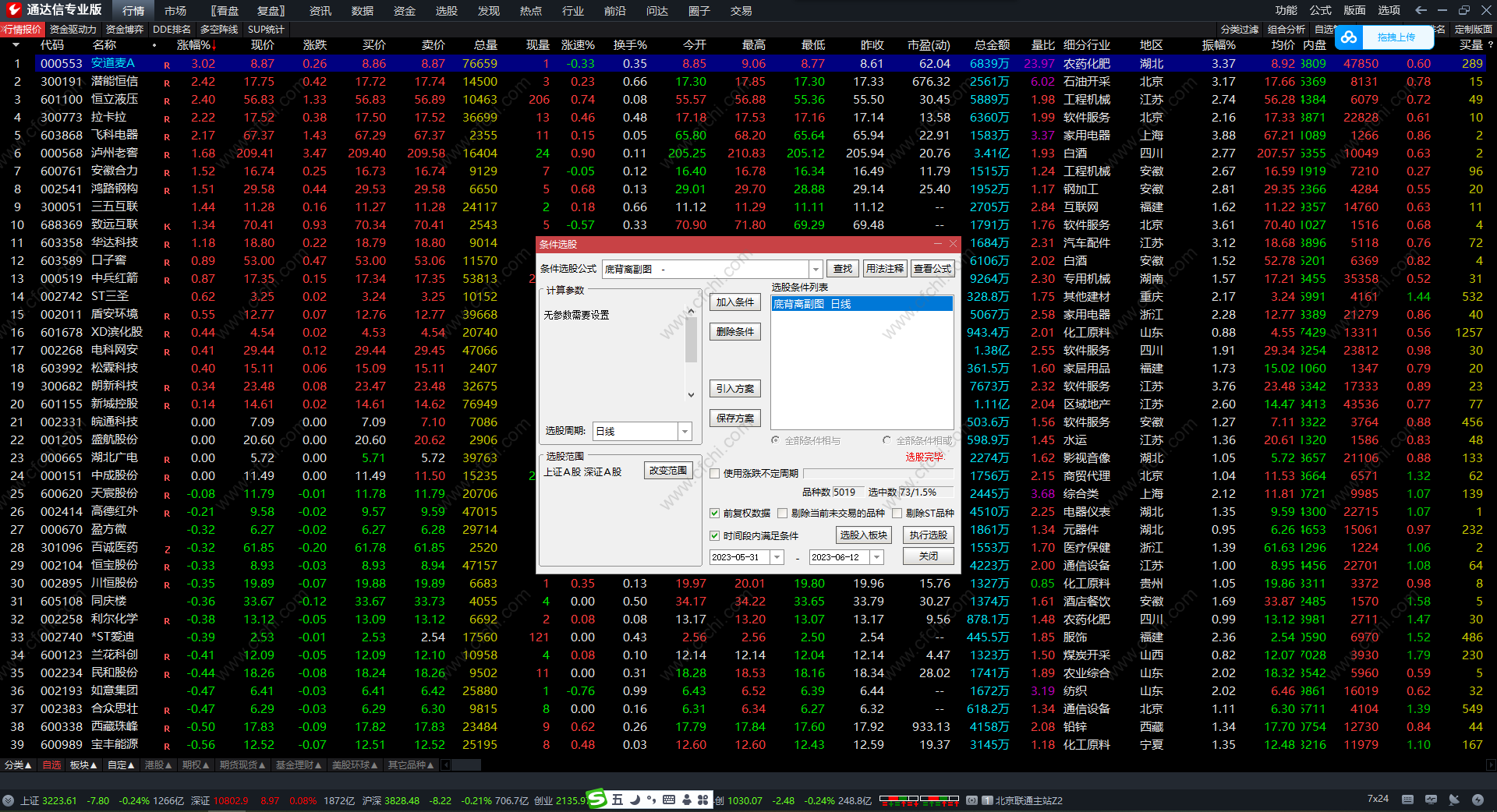Screen dimensions: 1497x812
Task: Expand the 港股 bottom tab menu
Action: tap(158, 765)
